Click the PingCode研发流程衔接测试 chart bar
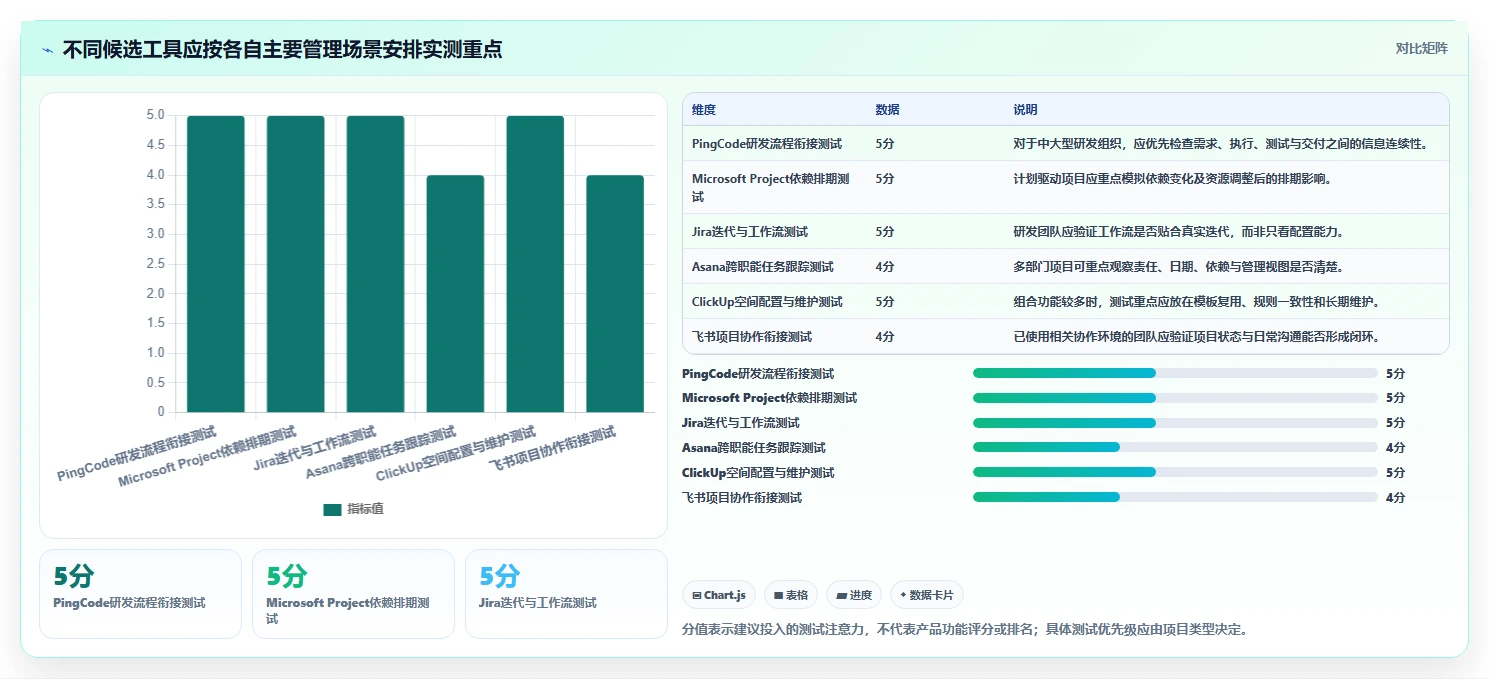1489x679 pixels. [x=216, y=264]
